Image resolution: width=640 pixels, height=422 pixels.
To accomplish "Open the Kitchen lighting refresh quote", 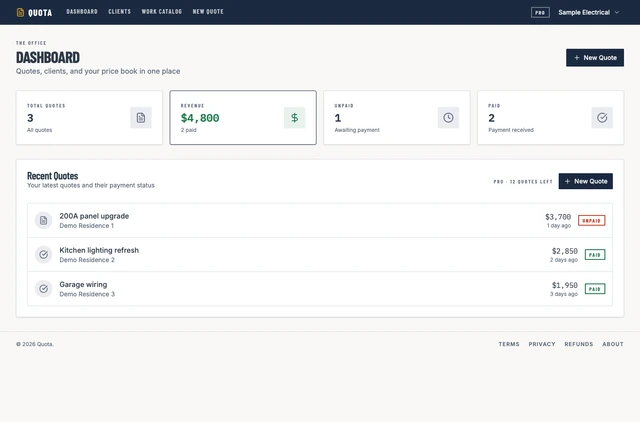I will coord(320,255).
